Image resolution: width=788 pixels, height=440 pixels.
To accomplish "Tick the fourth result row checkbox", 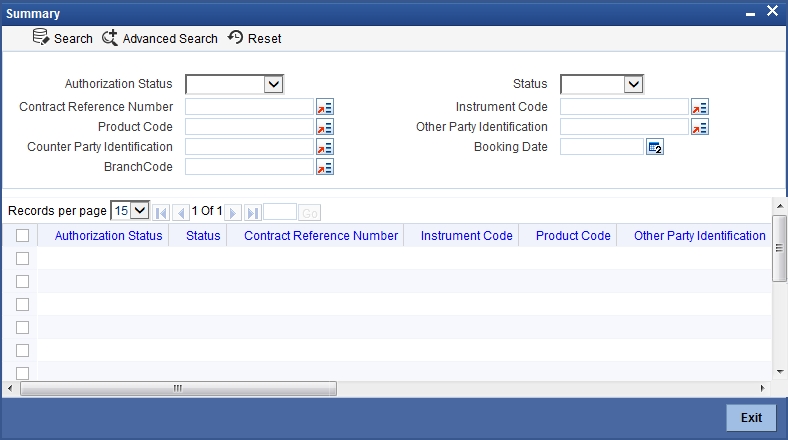I will click(x=23, y=327).
